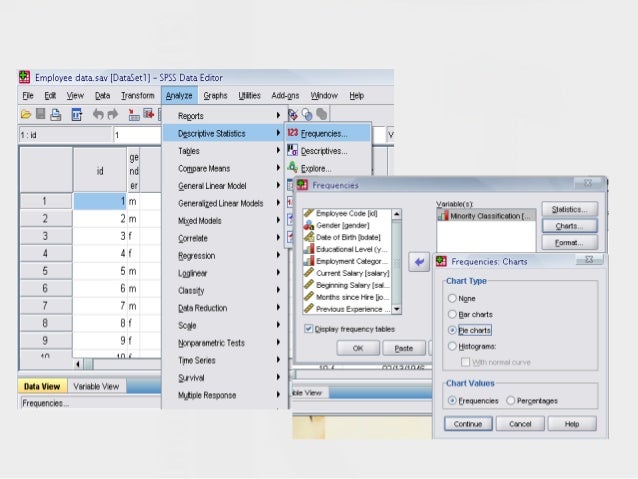Choose Frequencies... in the Descriptive Statistics submenu
638x479 pixels.
[329, 133]
